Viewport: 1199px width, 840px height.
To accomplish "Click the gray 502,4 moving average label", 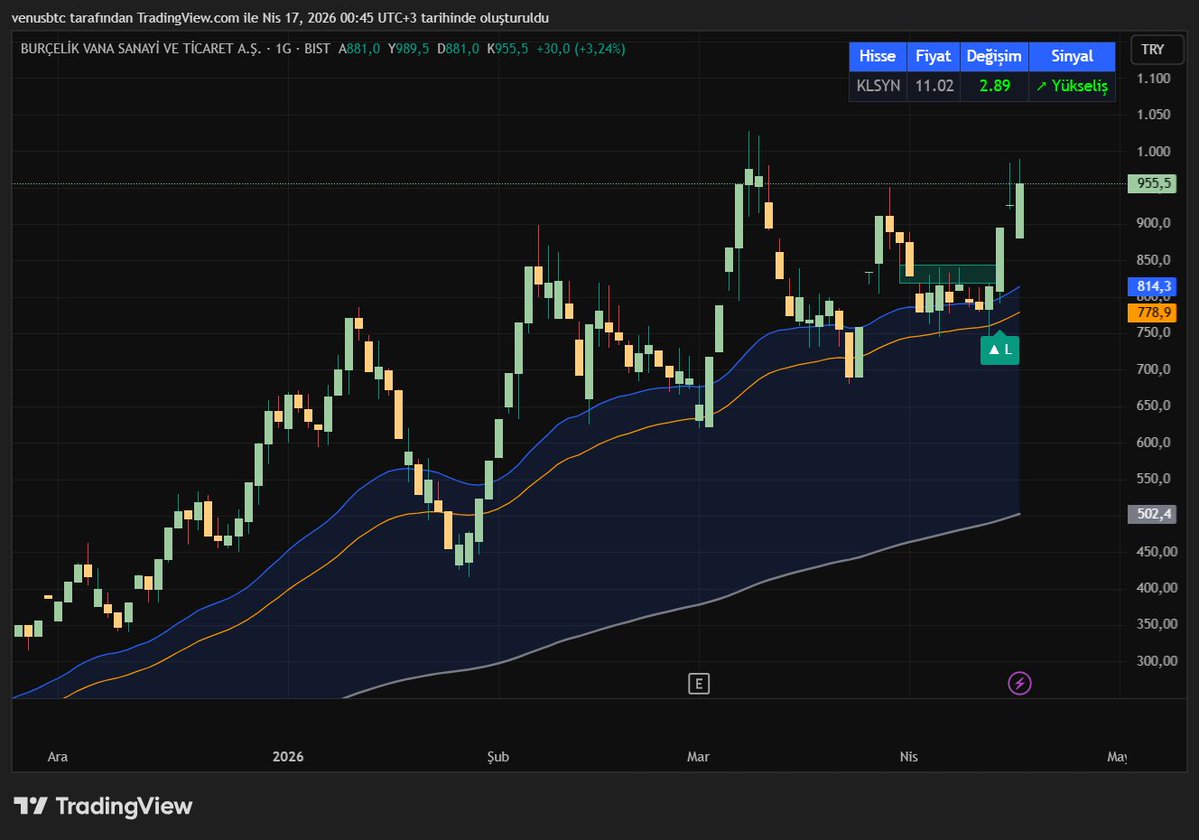I will tap(1152, 514).
